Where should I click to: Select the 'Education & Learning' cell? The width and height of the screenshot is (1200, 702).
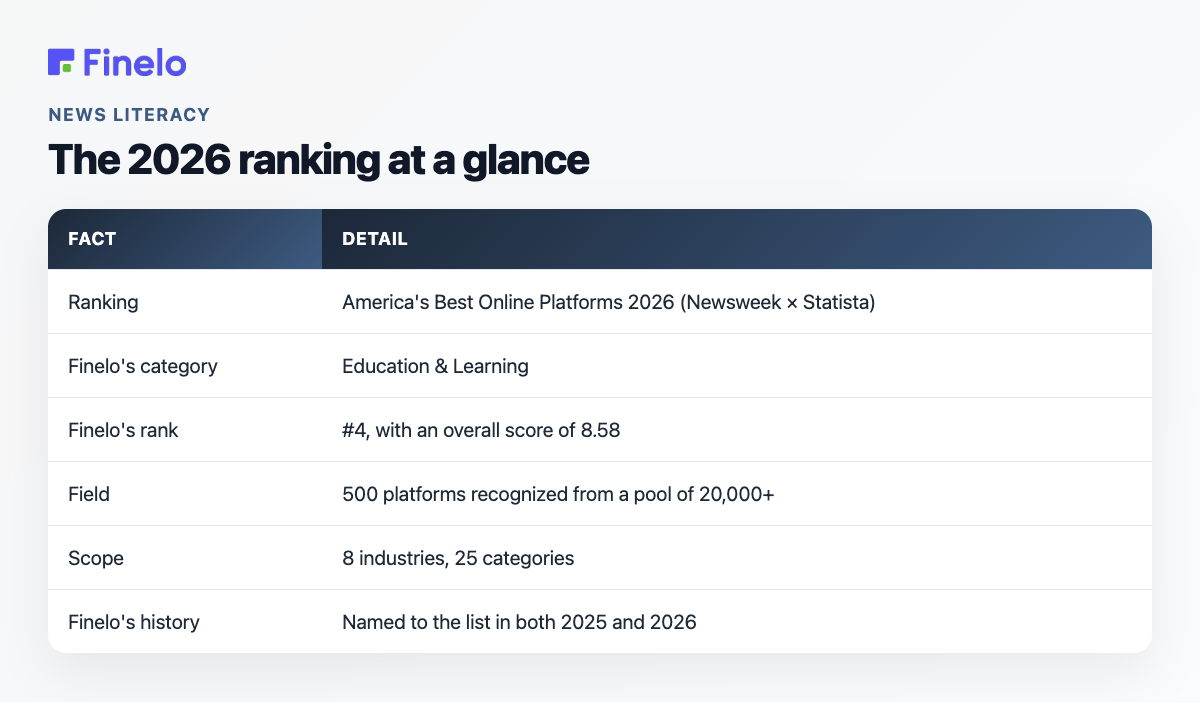tap(737, 366)
